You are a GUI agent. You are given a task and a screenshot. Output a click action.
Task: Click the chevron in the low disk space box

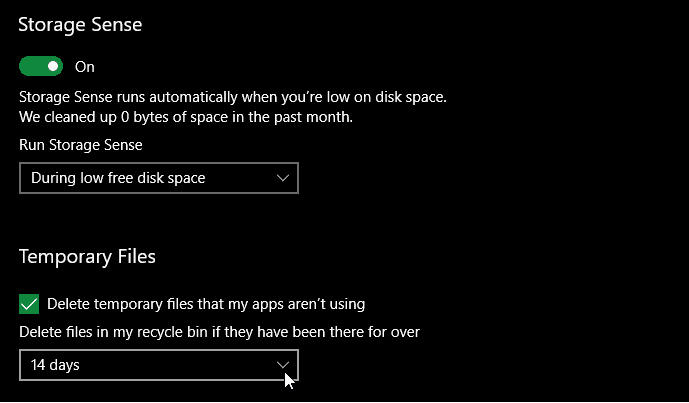click(x=283, y=178)
